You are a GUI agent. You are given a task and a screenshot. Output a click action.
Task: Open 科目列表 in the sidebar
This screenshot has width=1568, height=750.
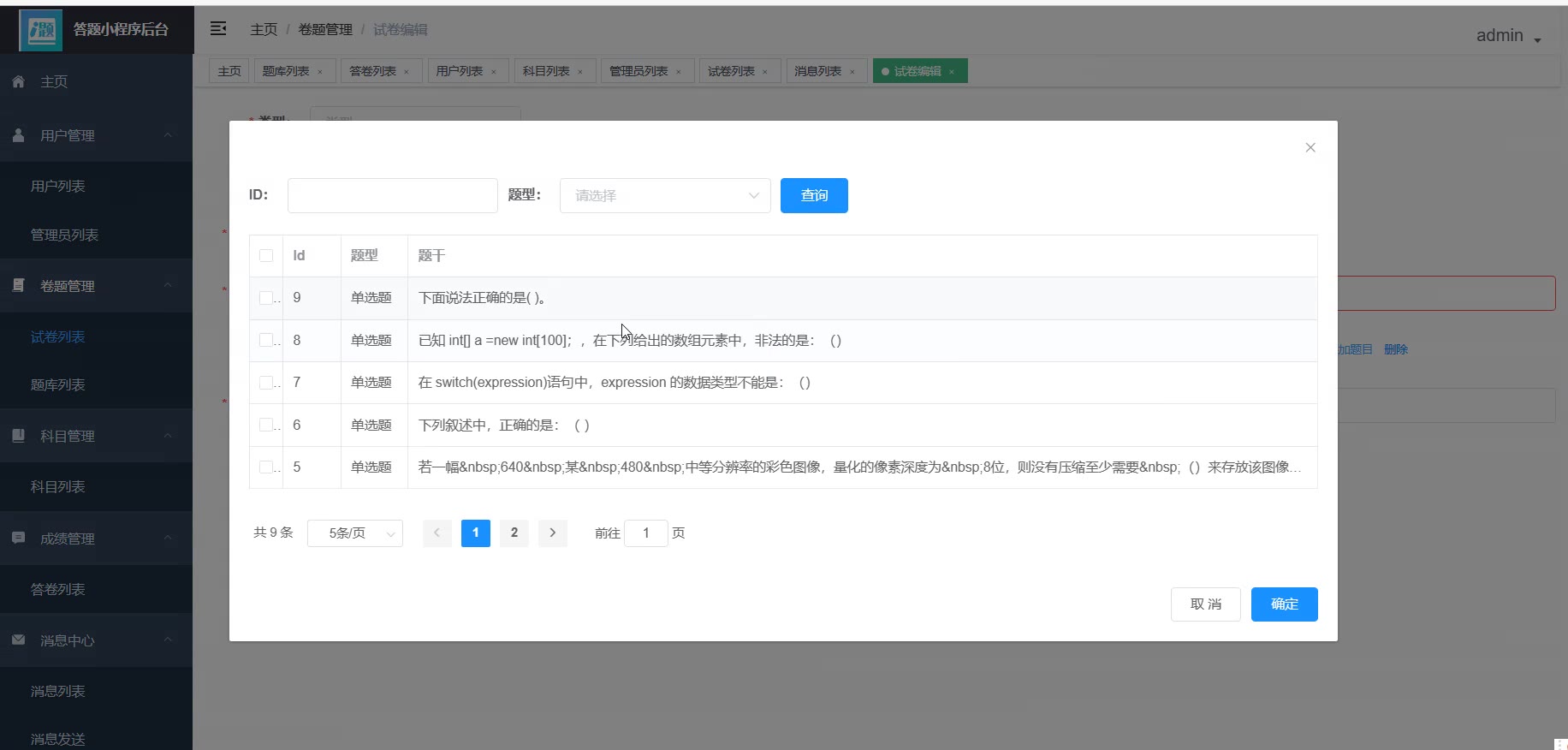point(96,486)
